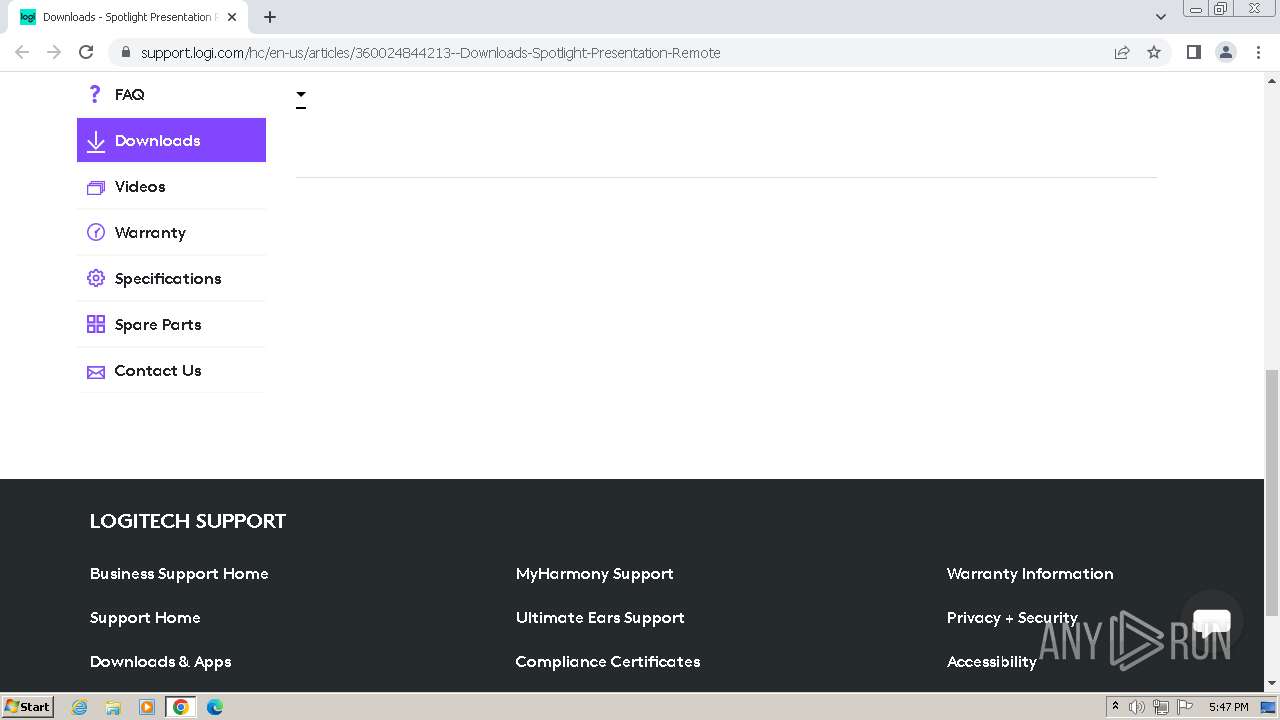Viewport: 1280px width, 720px height.
Task: Open the Privacy + Security footer link
Action: [x=1012, y=618]
